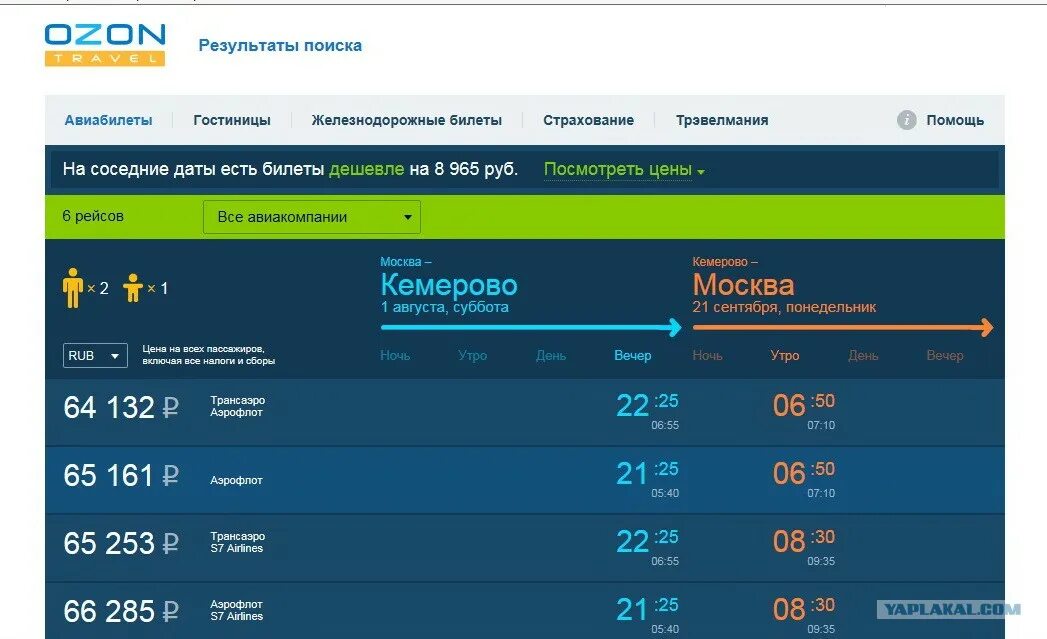Click 06:50 return in 64 132 row
The image size is (1047, 639).
click(804, 405)
